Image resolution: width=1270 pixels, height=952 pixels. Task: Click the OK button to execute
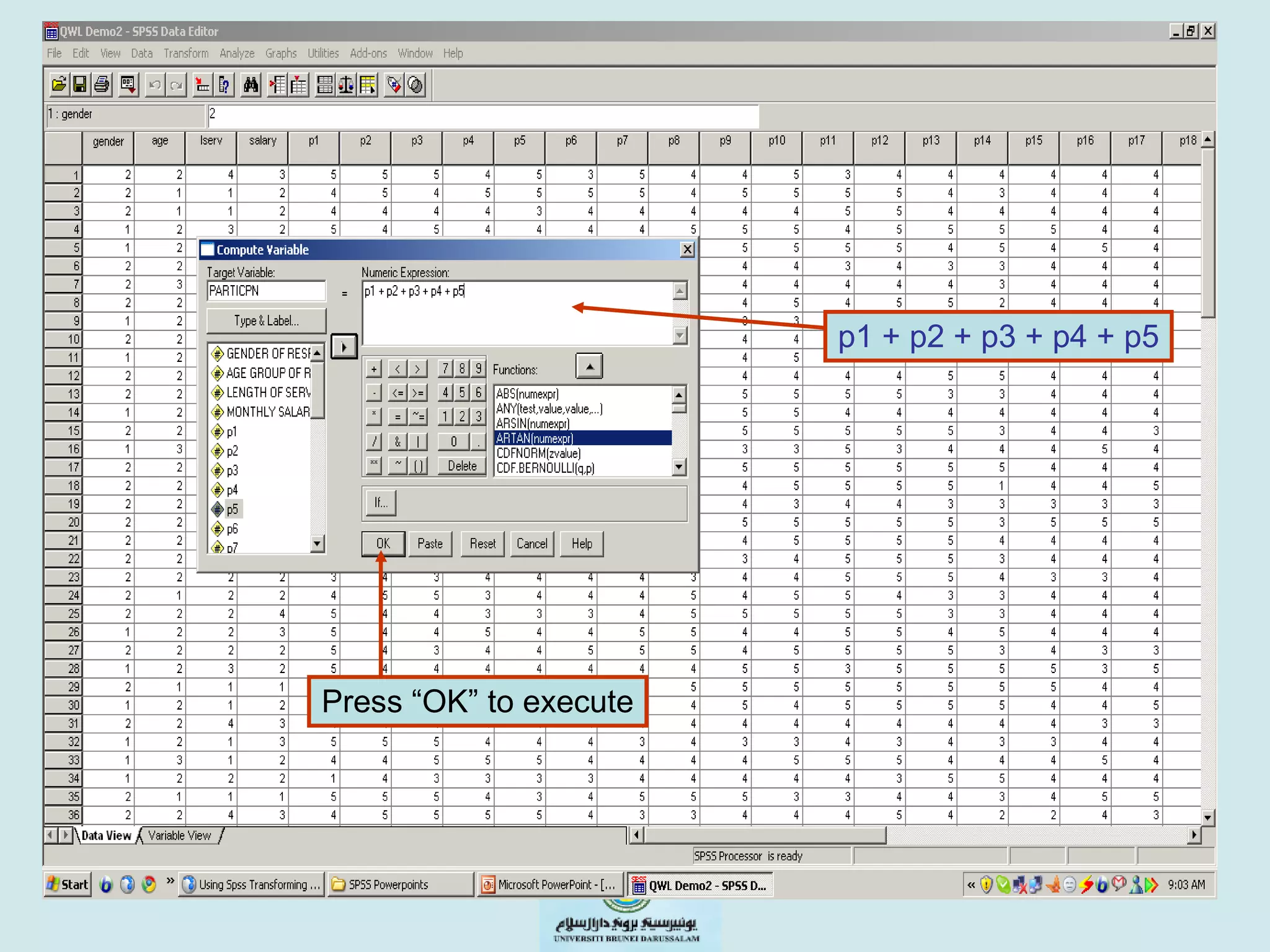[x=383, y=544]
